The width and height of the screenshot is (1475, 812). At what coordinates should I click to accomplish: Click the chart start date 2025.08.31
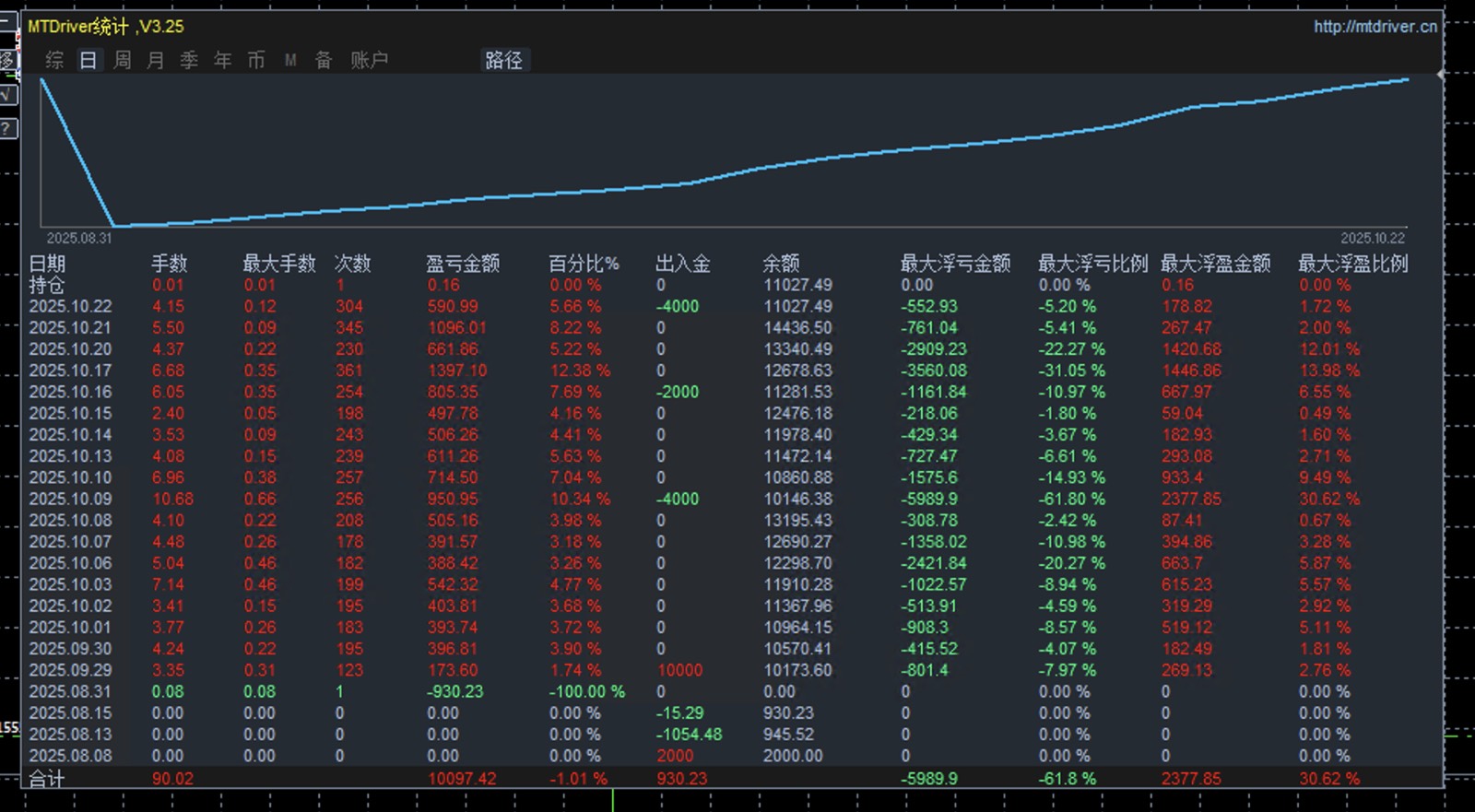(79, 238)
